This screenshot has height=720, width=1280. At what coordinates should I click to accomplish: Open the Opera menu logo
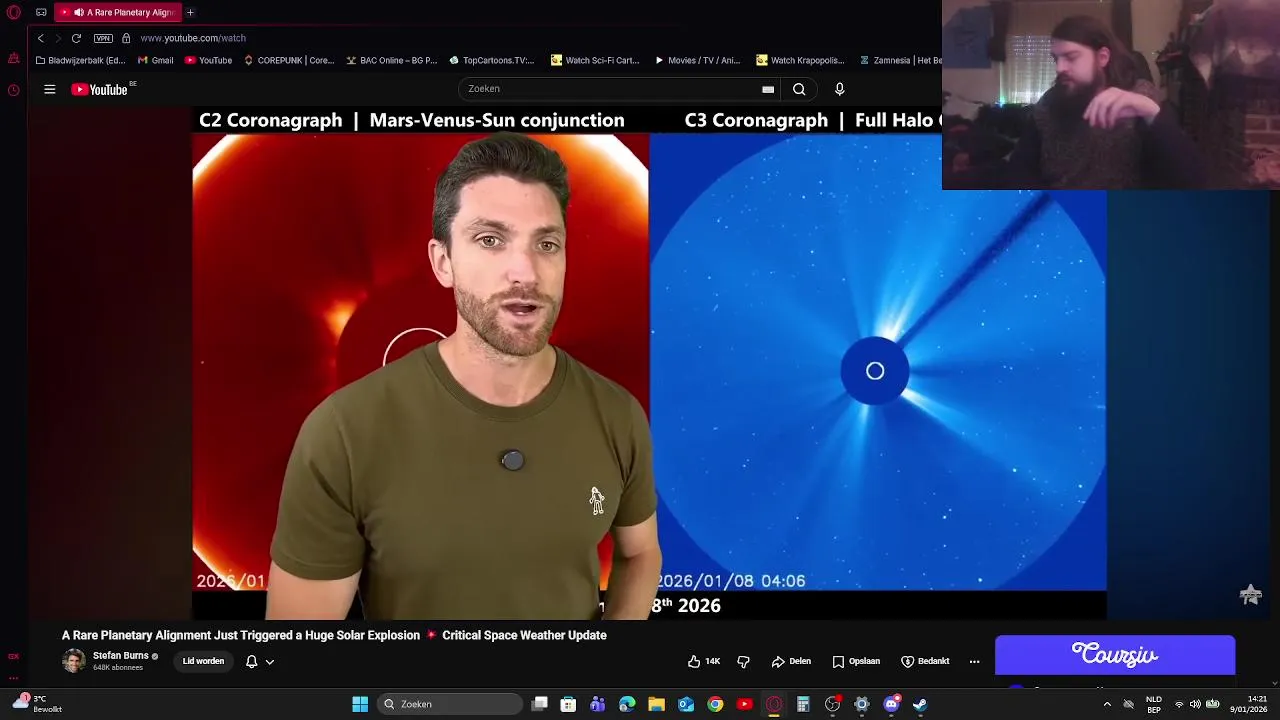[14, 12]
